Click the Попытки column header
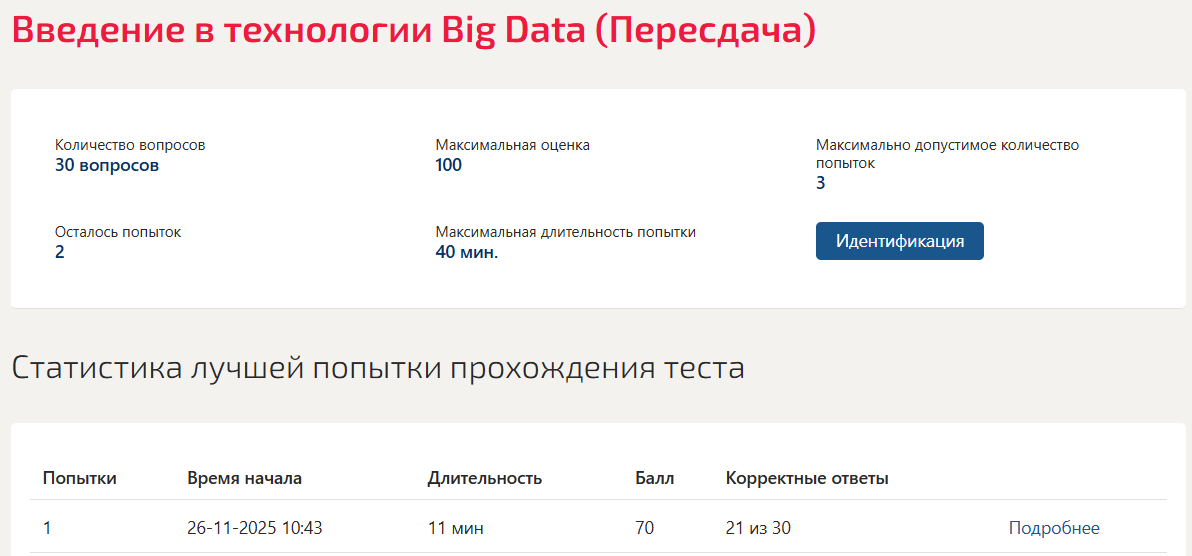This screenshot has width=1192, height=556. click(80, 478)
